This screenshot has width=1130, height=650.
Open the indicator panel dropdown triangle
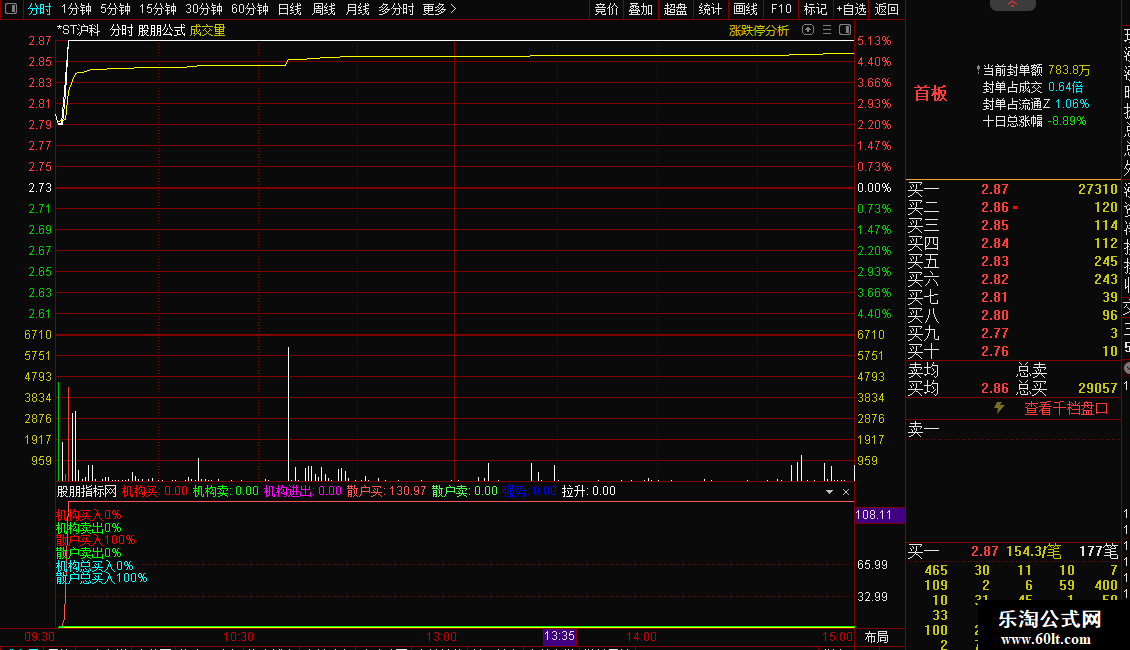point(829,491)
